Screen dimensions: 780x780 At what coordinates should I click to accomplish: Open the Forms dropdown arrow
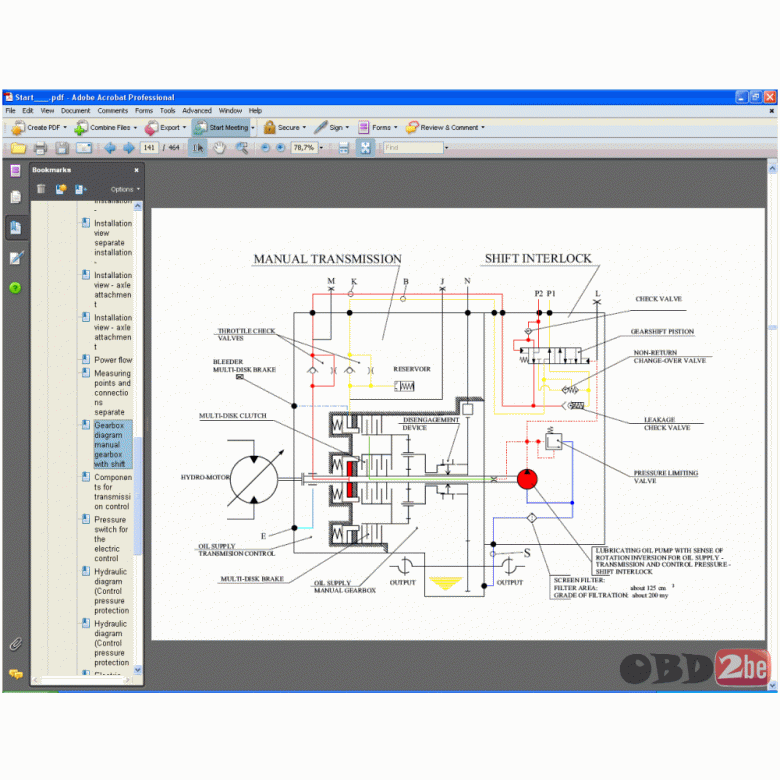click(x=396, y=128)
